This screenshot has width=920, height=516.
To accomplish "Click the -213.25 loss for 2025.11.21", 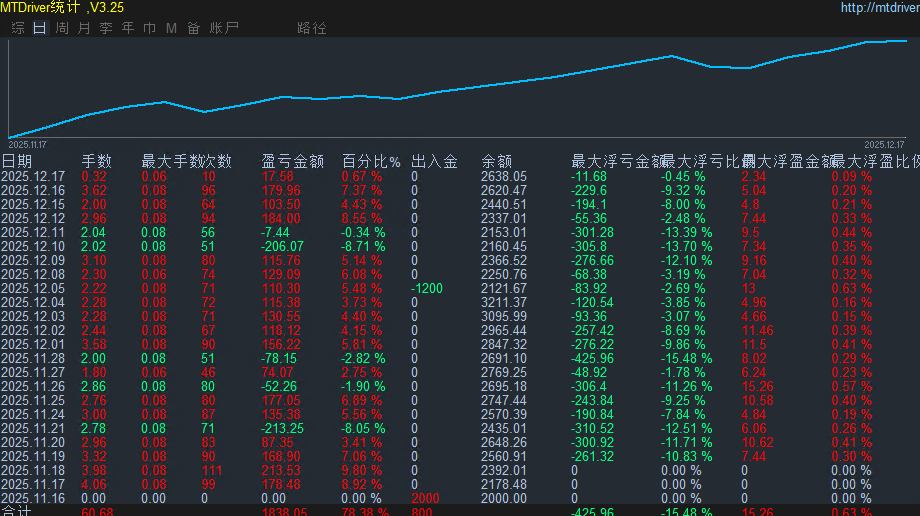I will (282, 429).
